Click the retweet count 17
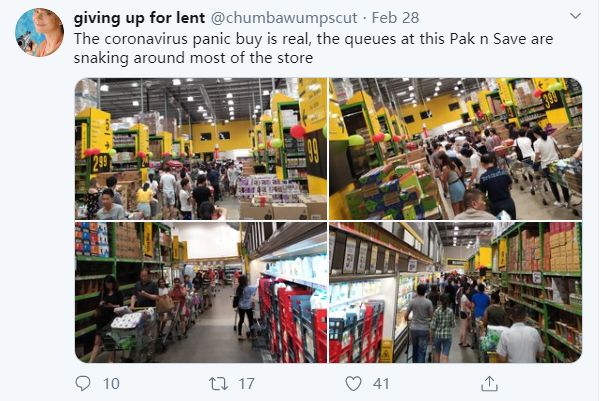The height and width of the screenshot is (401, 601). (x=246, y=383)
